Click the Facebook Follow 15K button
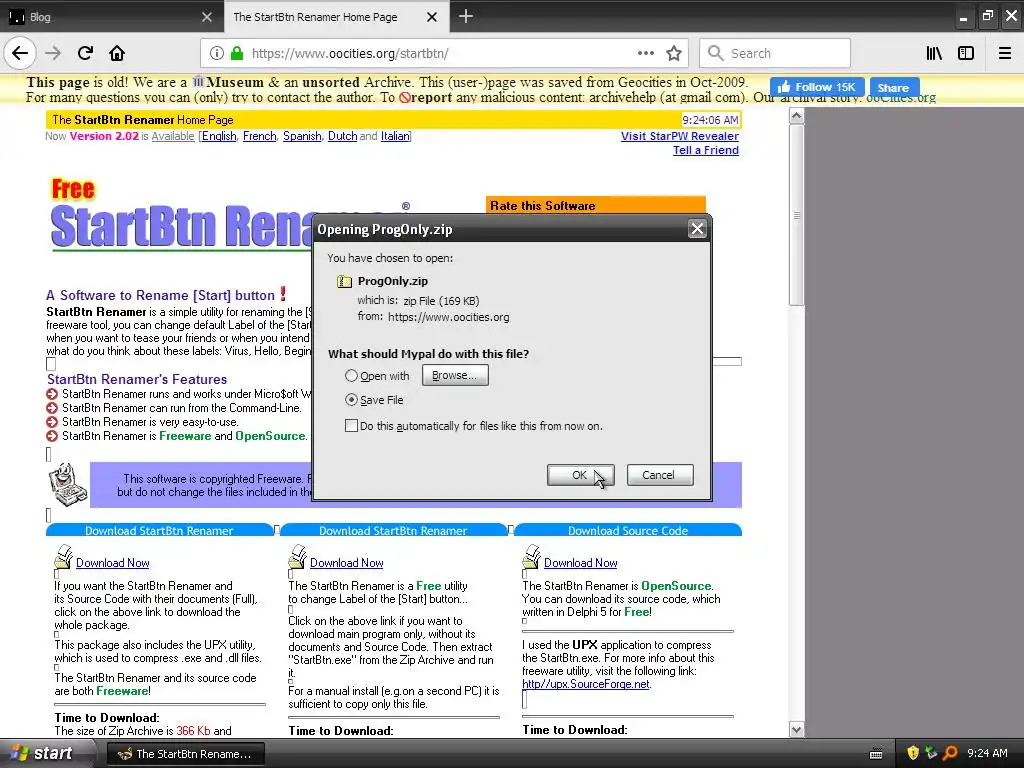Screen dimensions: 1024x768 (x=817, y=87)
